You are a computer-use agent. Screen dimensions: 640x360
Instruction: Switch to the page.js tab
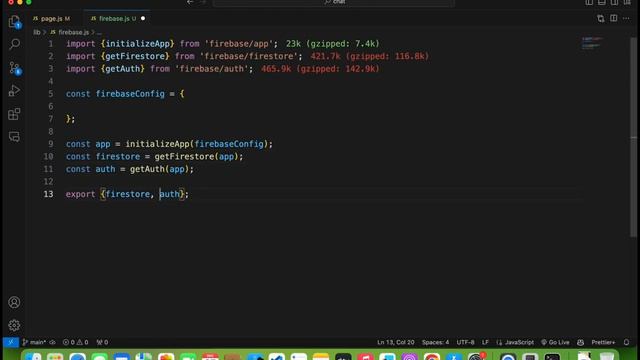click(x=51, y=18)
